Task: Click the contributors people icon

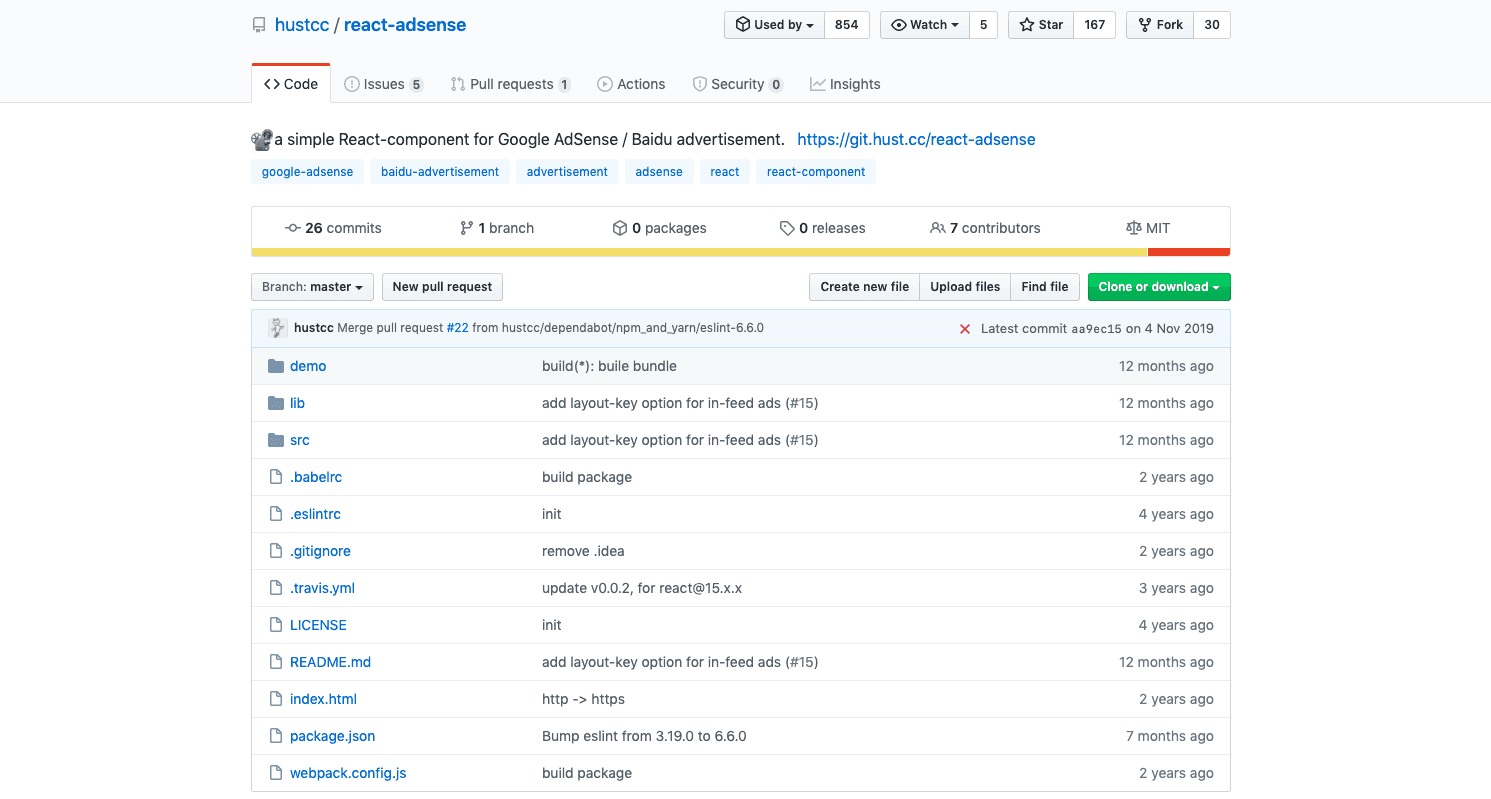Action: [x=937, y=228]
